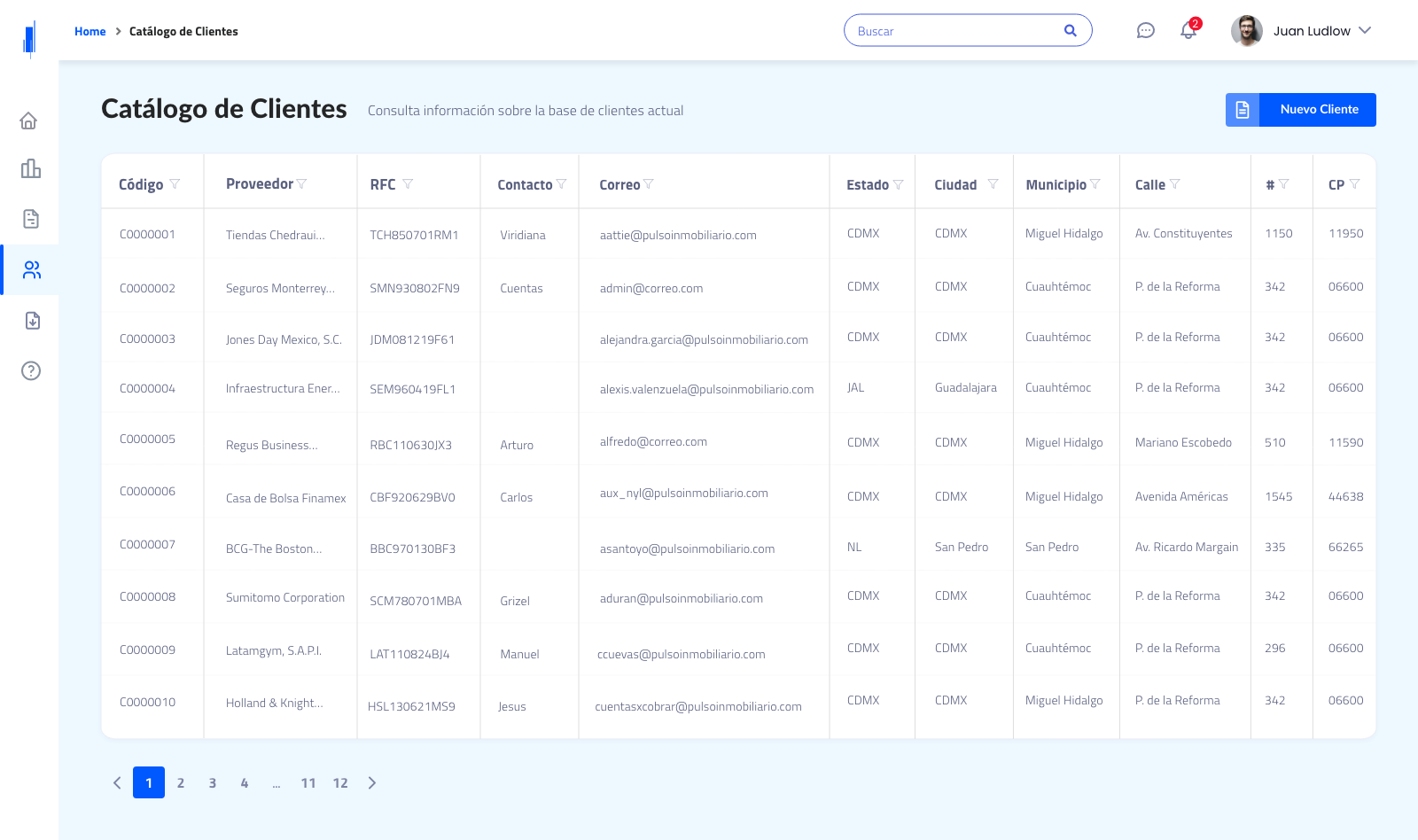Open the chat messages icon

1146,31
